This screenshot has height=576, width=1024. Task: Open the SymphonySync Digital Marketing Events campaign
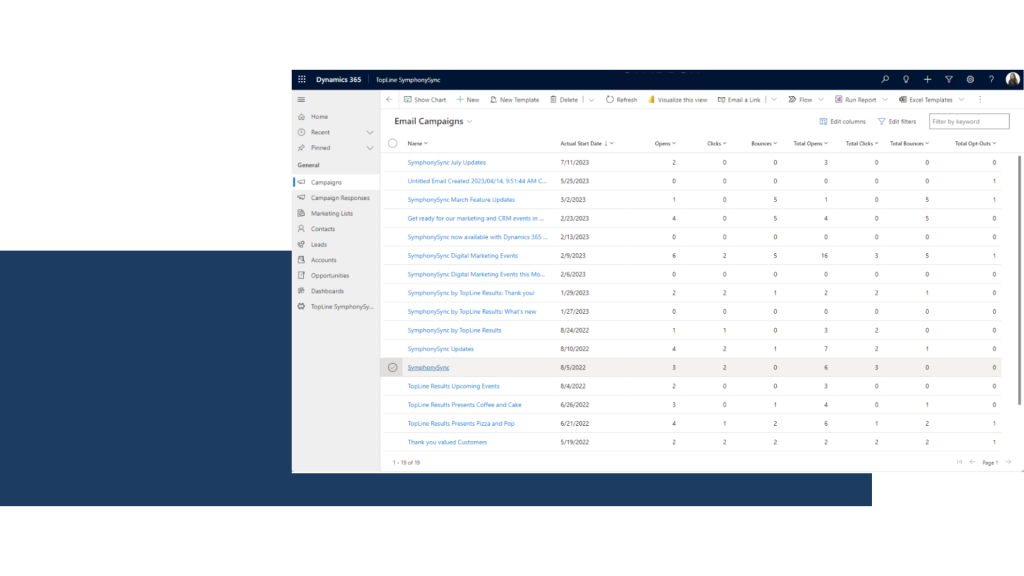[x=462, y=256]
